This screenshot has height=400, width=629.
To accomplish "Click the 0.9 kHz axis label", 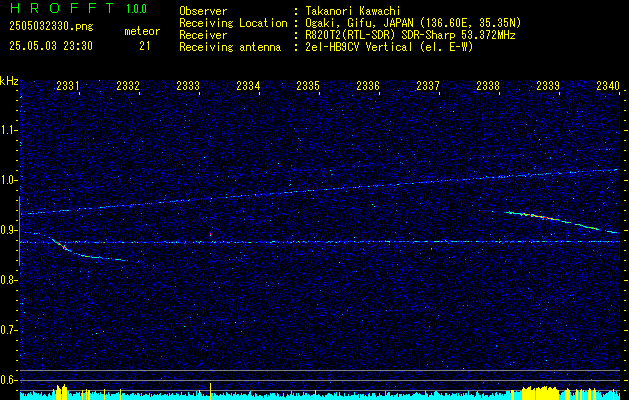I will [9, 230].
